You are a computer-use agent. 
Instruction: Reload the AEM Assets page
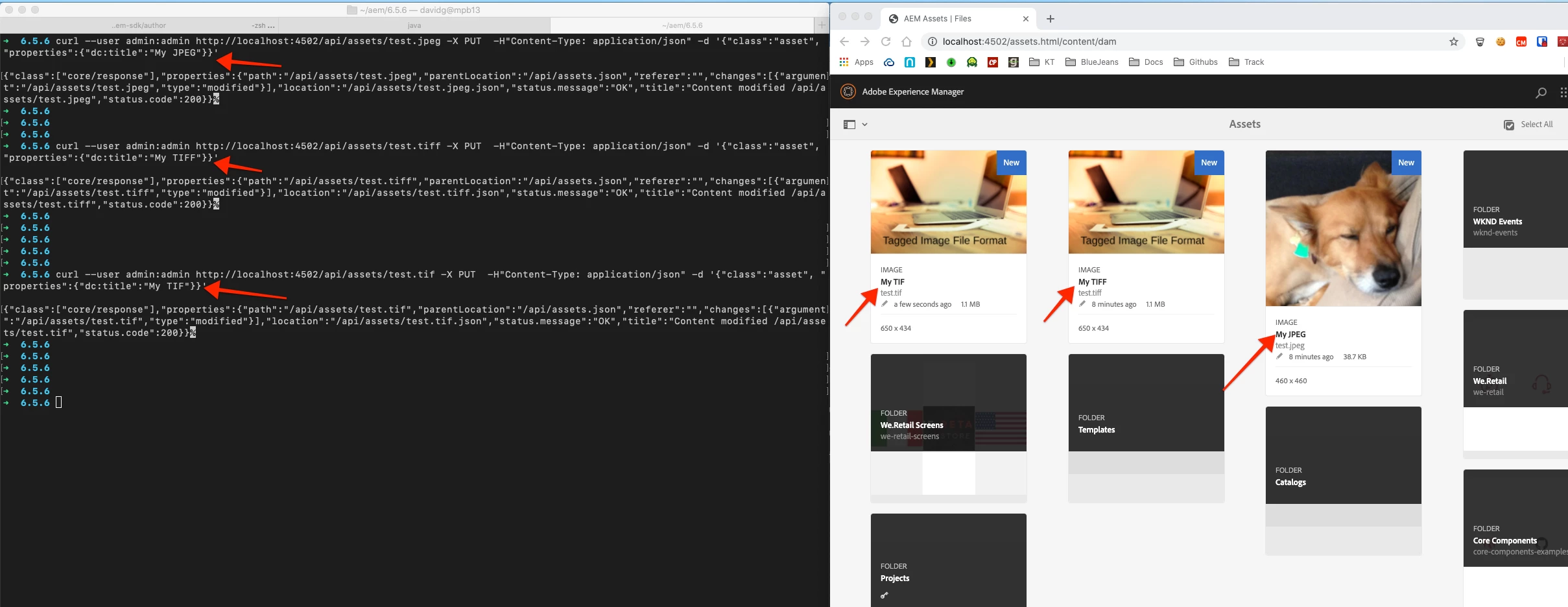(x=886, y=42)
